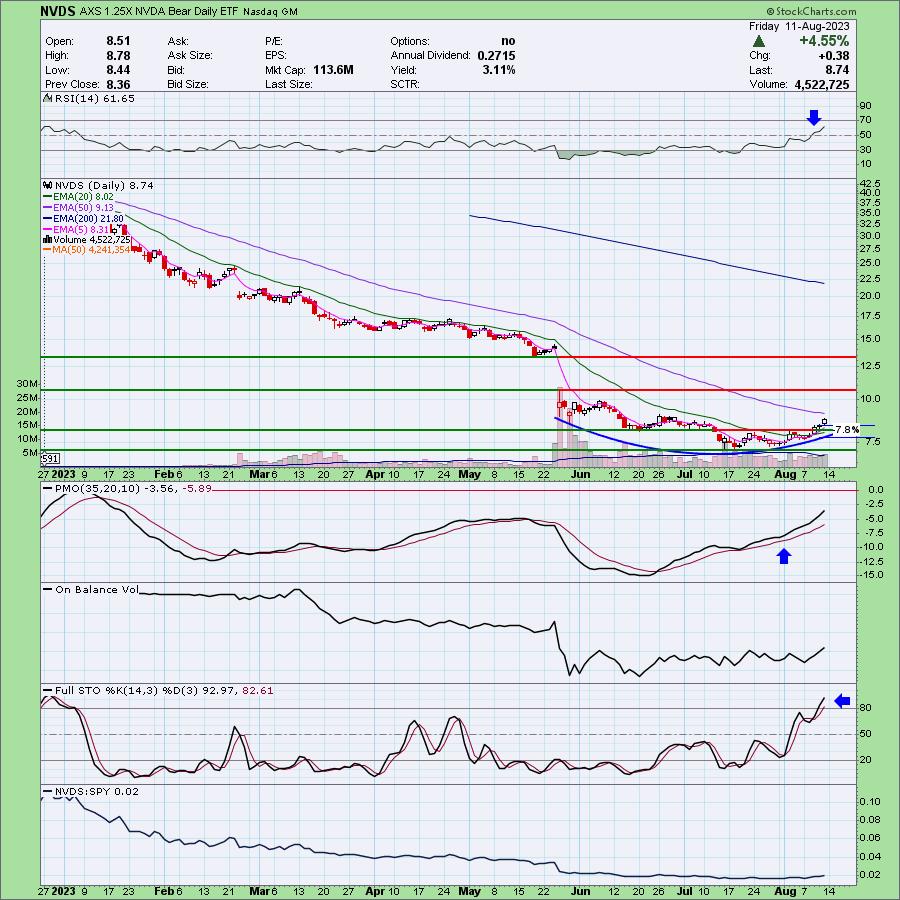Open the StockCharts.com copyright link
This screenshot has height=900, width=900.
pyautogui.click(x=812, y=11)
